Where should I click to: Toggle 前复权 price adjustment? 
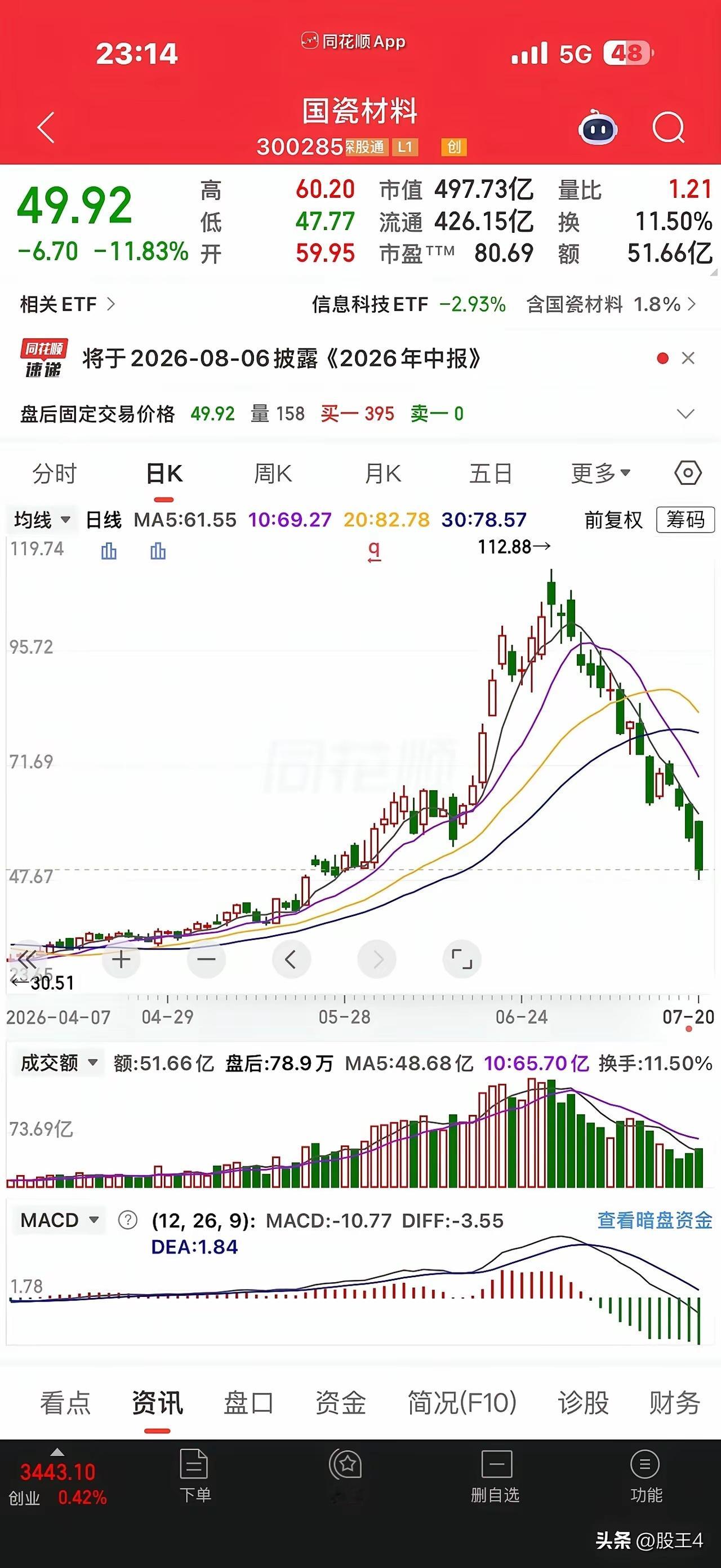click(x=613, y=520)
